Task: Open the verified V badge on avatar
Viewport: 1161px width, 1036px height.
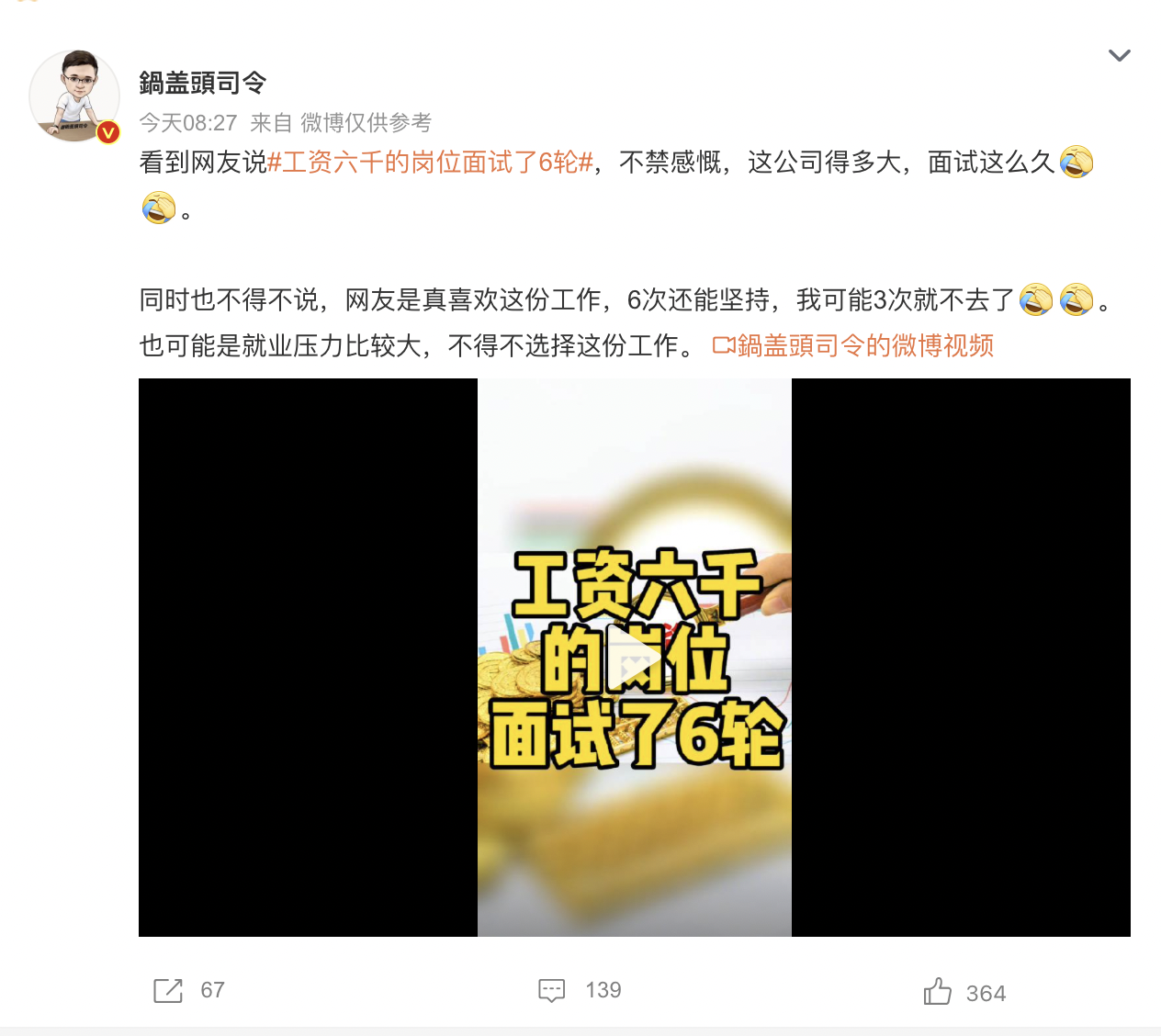Action: click(108, 132)
